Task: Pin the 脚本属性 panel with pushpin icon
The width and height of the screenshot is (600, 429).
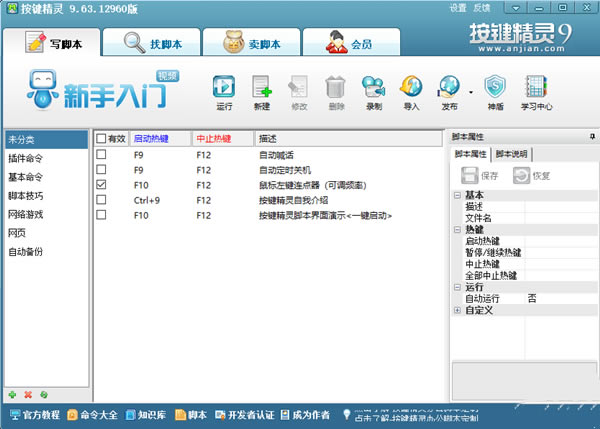Action: click(x=591, y=138)
